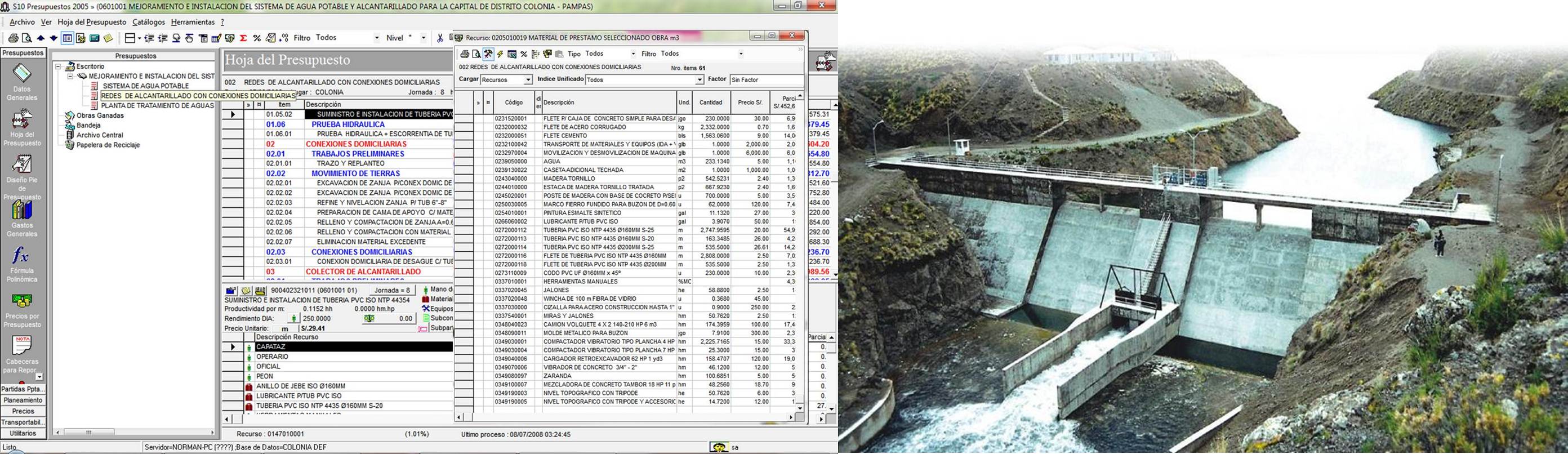The image size is (1568, 454).
Task: Open the Catálogos menu
Action: 149,22
